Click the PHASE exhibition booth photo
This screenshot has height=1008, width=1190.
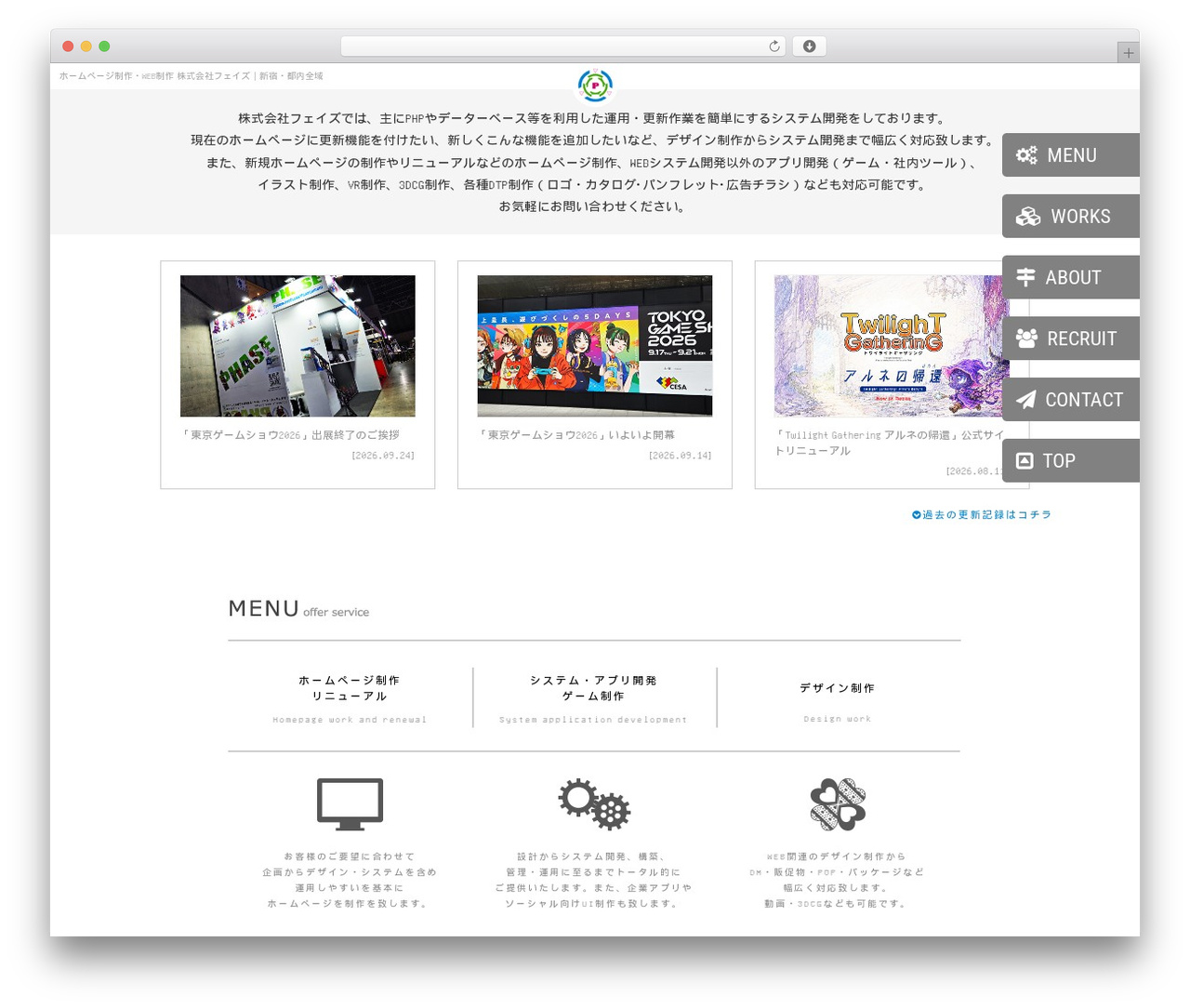[297, 346]
